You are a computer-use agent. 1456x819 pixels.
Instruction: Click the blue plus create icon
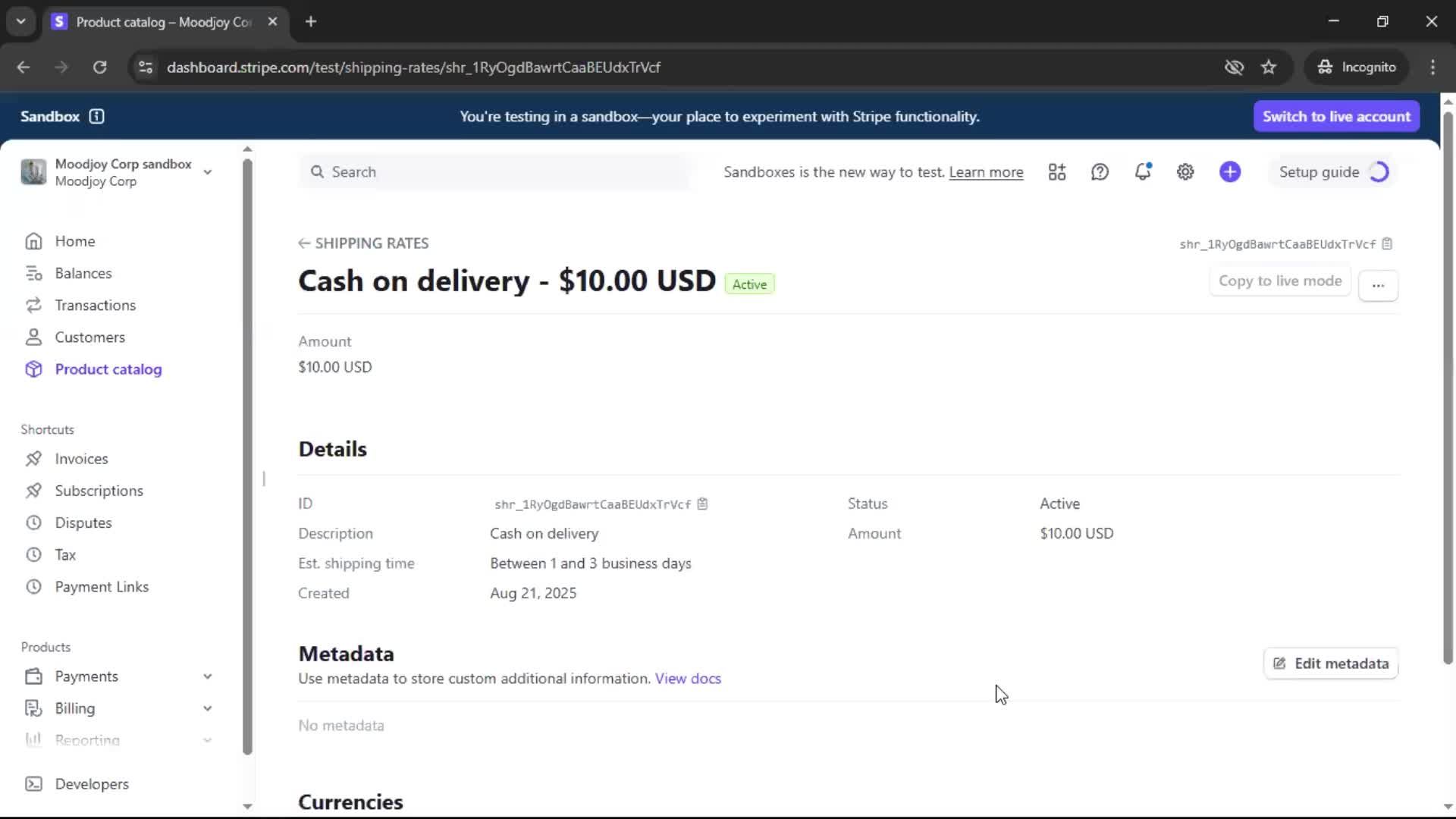[1230, 172]
